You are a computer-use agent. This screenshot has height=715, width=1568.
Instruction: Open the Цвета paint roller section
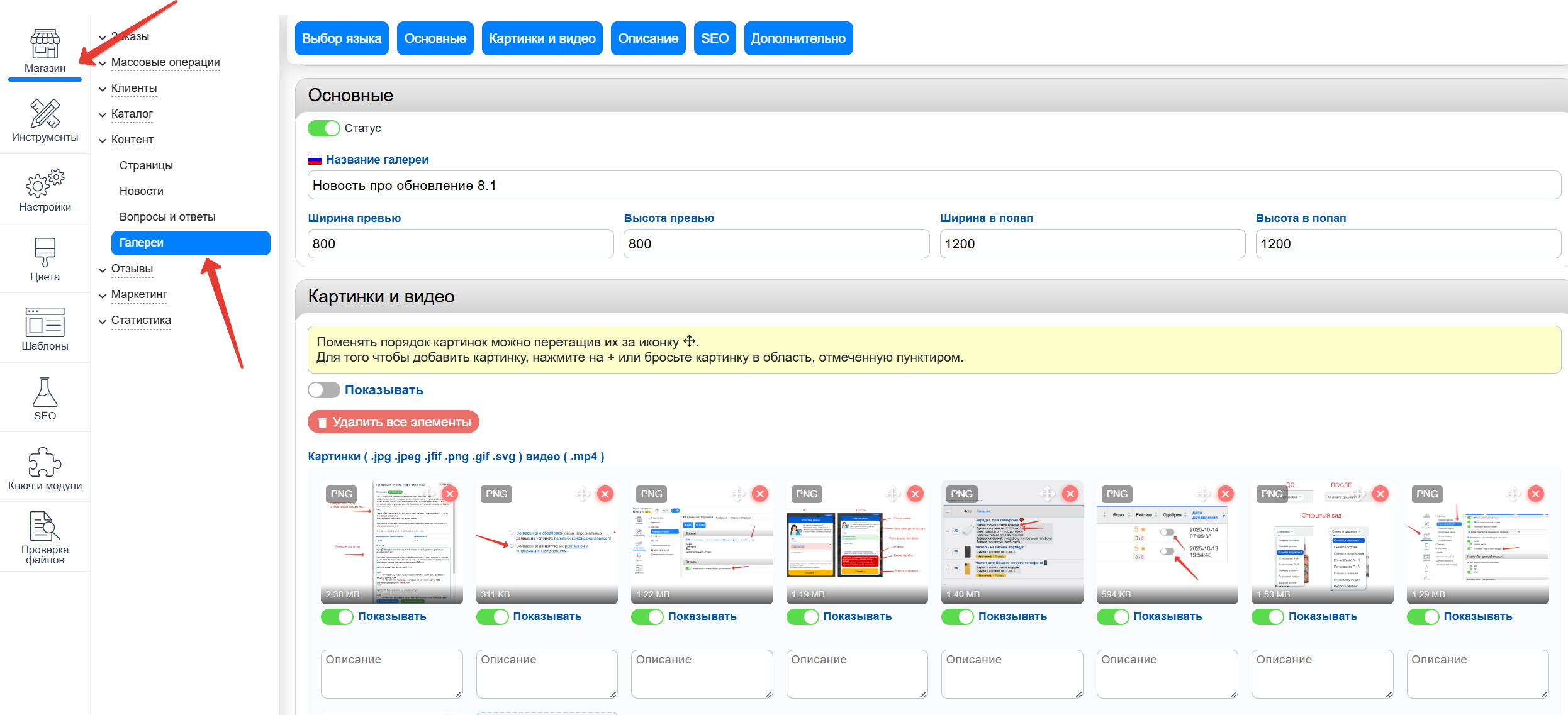(x=45, y=259)
